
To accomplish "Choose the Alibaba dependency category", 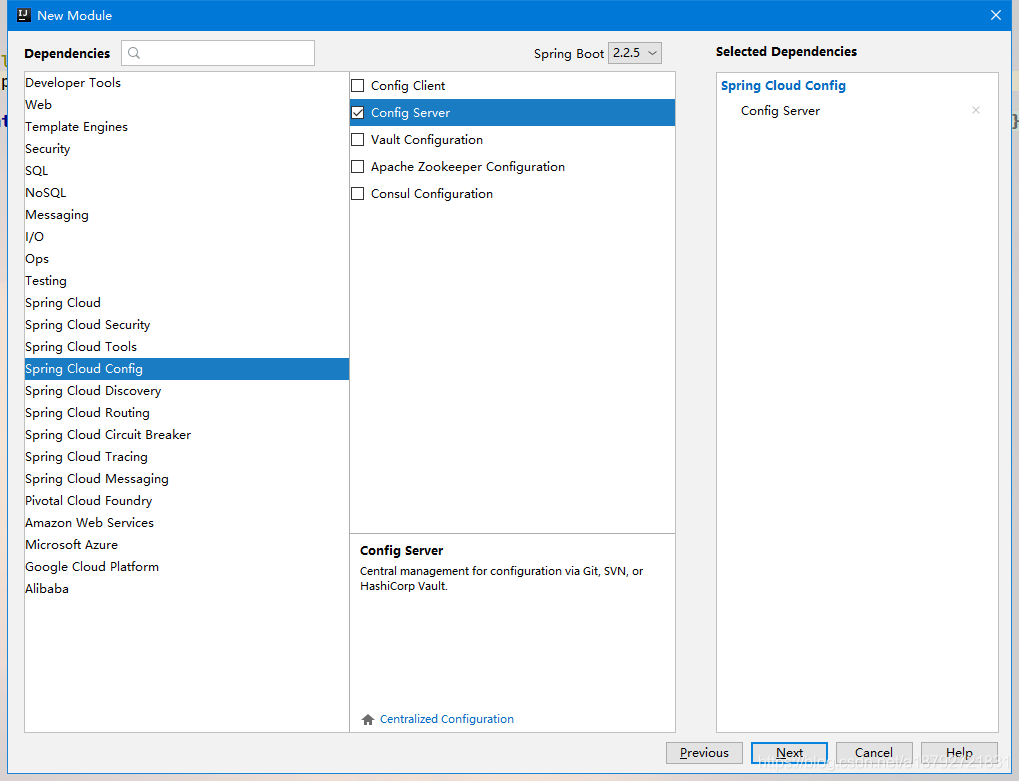I will coord(187,589).
